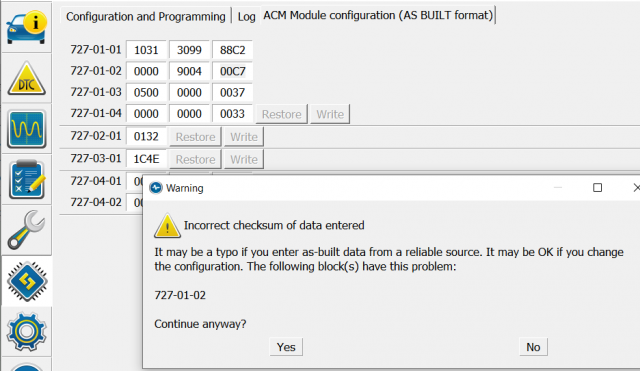Open the DTC trouble codes icon
640x371 pixels.
(27, 78)
